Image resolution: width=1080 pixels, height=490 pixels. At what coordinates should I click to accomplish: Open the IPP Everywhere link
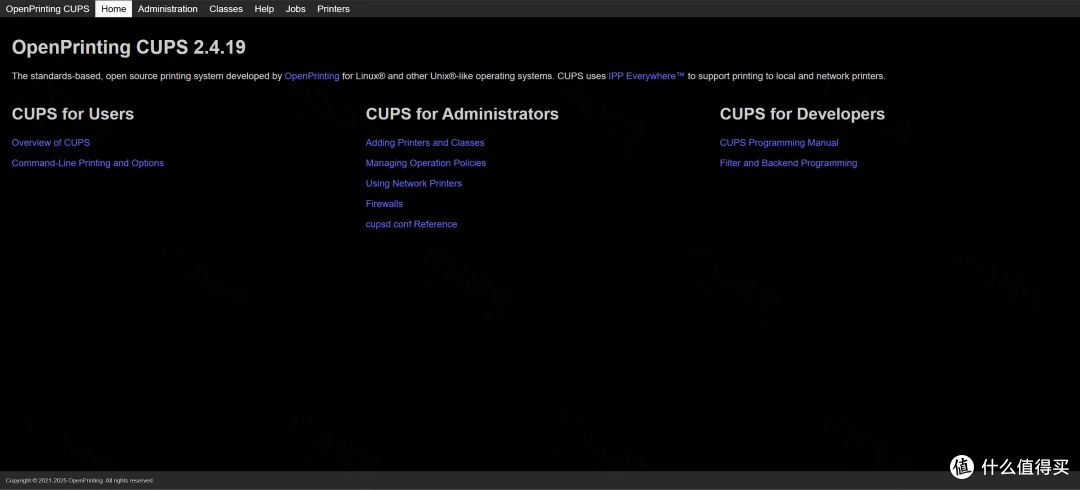click(646, 76)
